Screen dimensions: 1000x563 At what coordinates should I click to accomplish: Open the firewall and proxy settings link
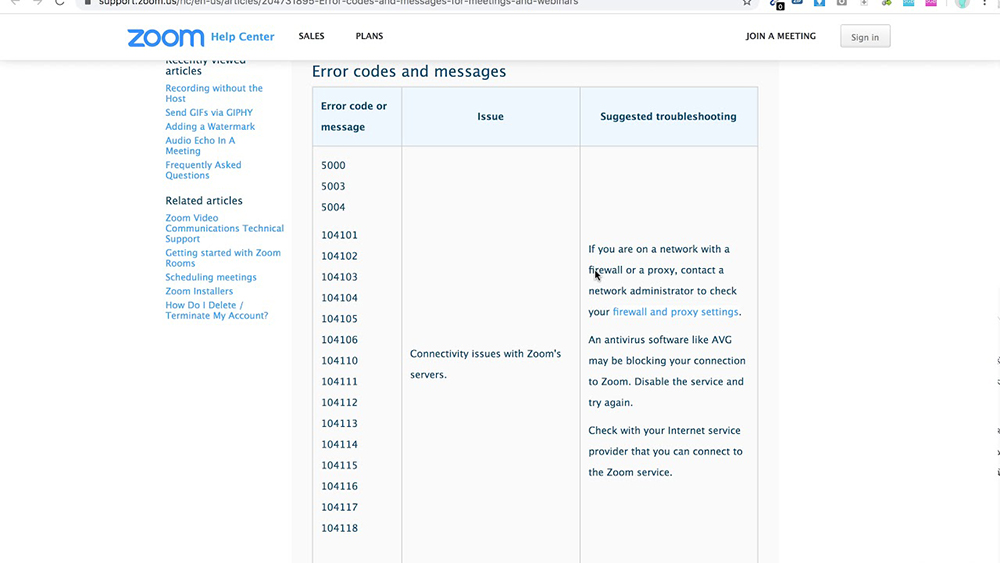click(x=675, y=312)
